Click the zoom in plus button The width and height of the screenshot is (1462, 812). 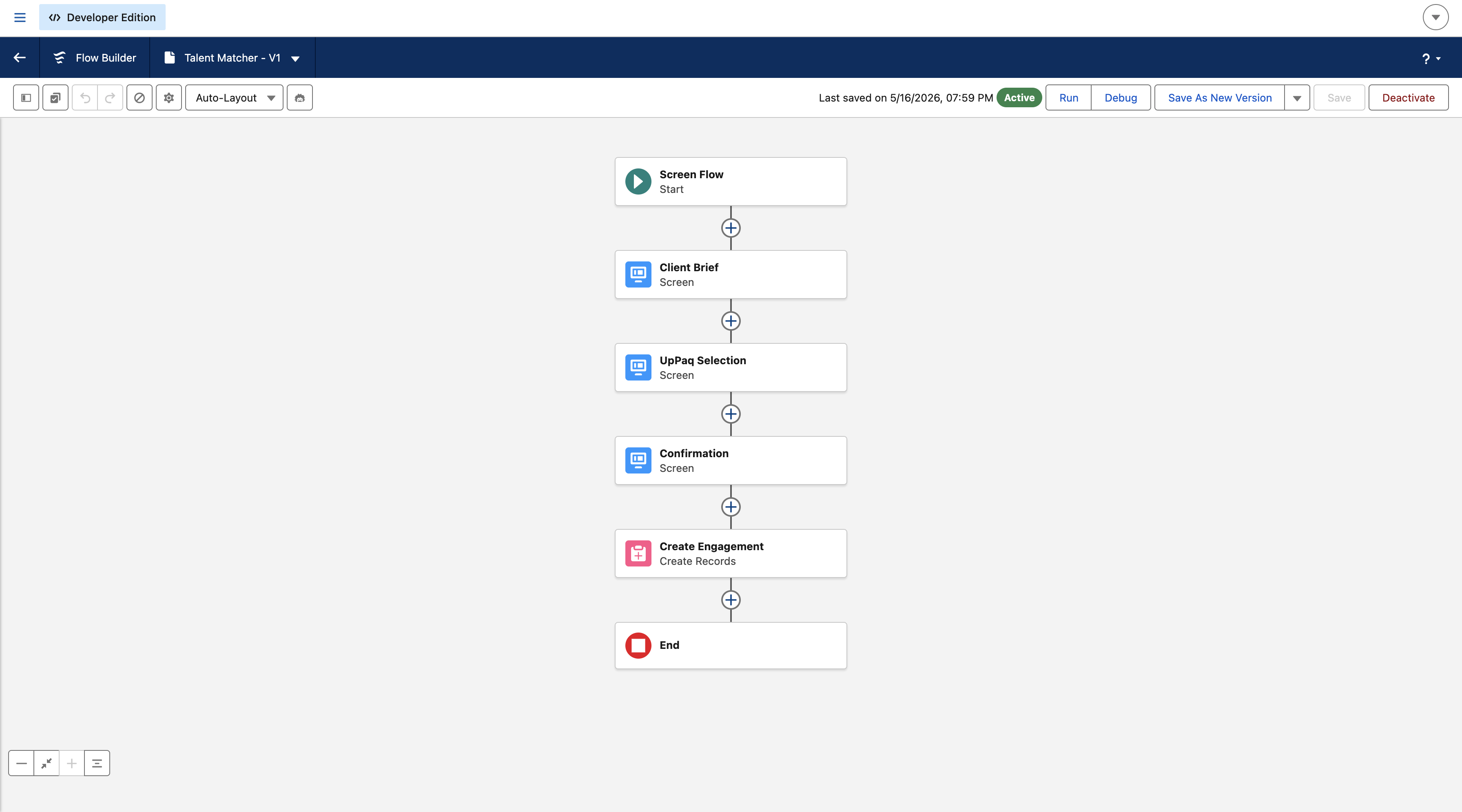[71, 763]
